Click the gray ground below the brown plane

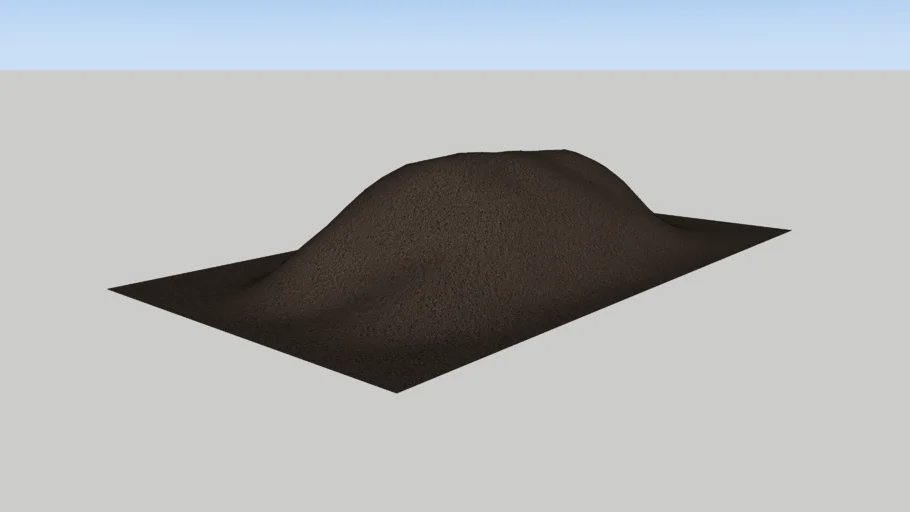tap(455, 450)
